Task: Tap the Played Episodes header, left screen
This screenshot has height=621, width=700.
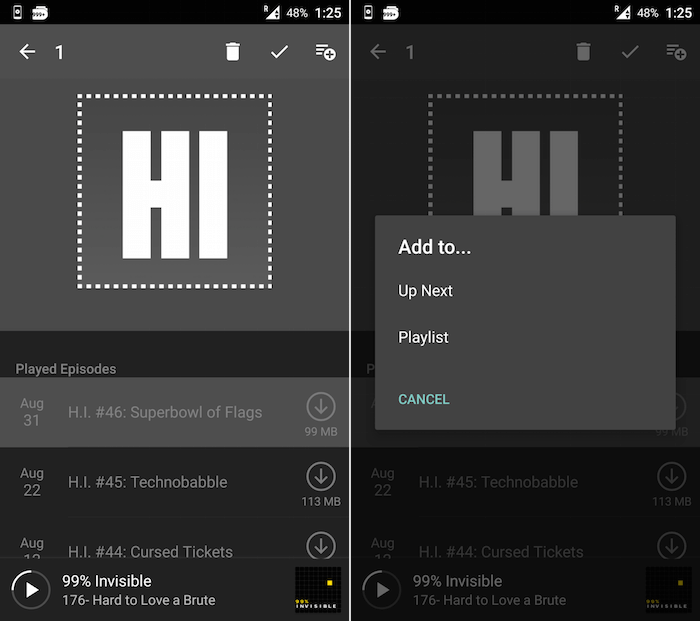Action: [x=66, y=369]
